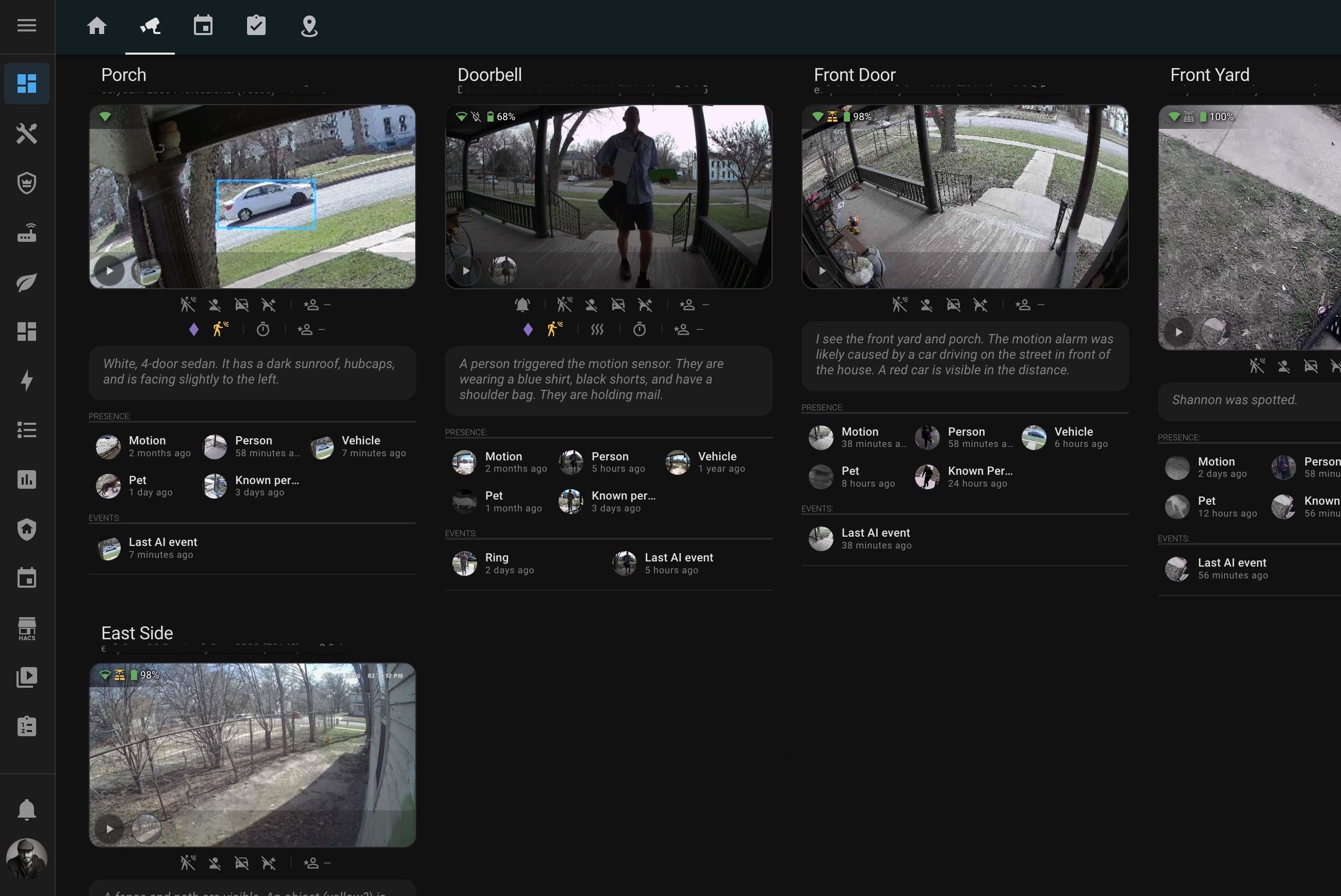Open the hamburger sidebar menu
The image size is (1341, 896).
(x=27, y=25)
